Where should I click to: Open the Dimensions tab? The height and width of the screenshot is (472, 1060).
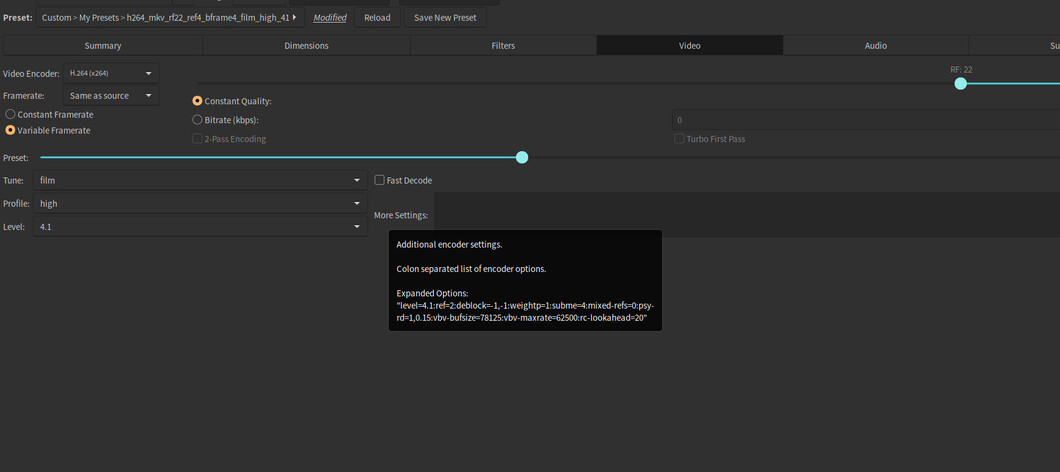(x=306, y=45)
